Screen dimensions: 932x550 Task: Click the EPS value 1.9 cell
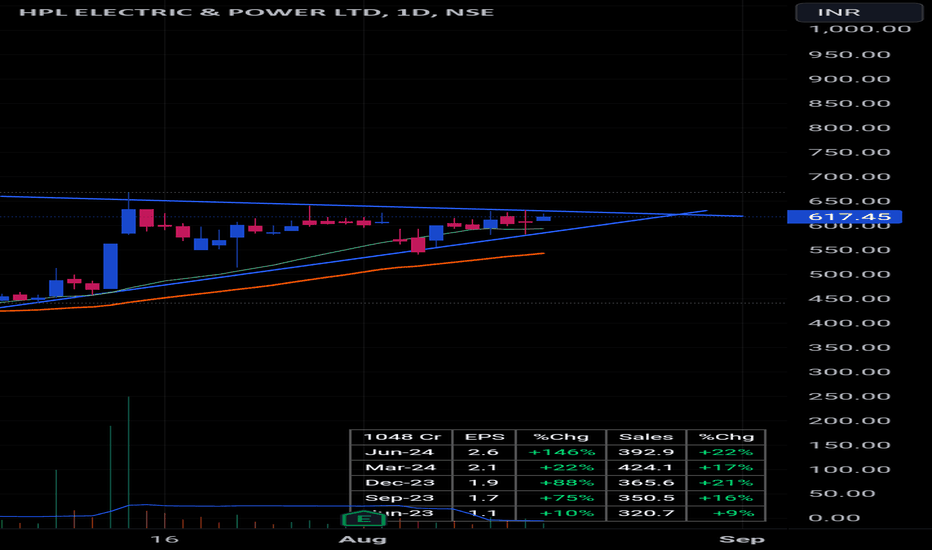(483, 483)
